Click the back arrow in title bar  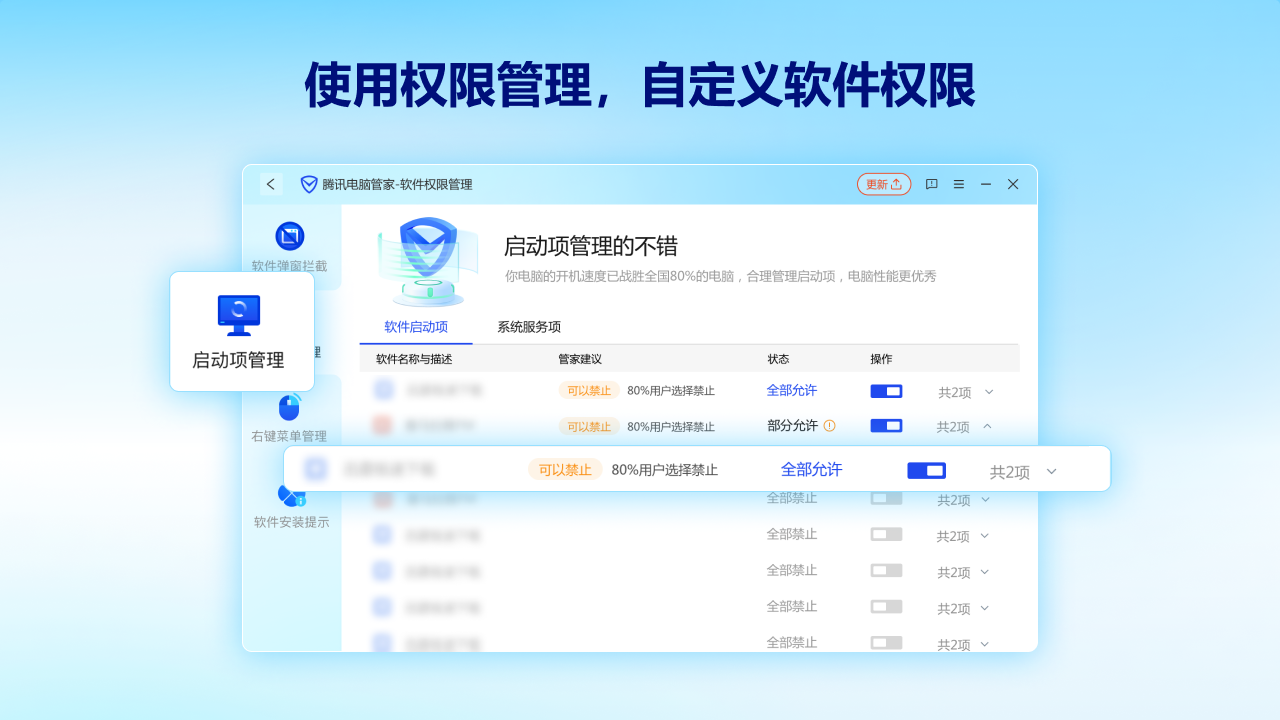tap(270, 184)
